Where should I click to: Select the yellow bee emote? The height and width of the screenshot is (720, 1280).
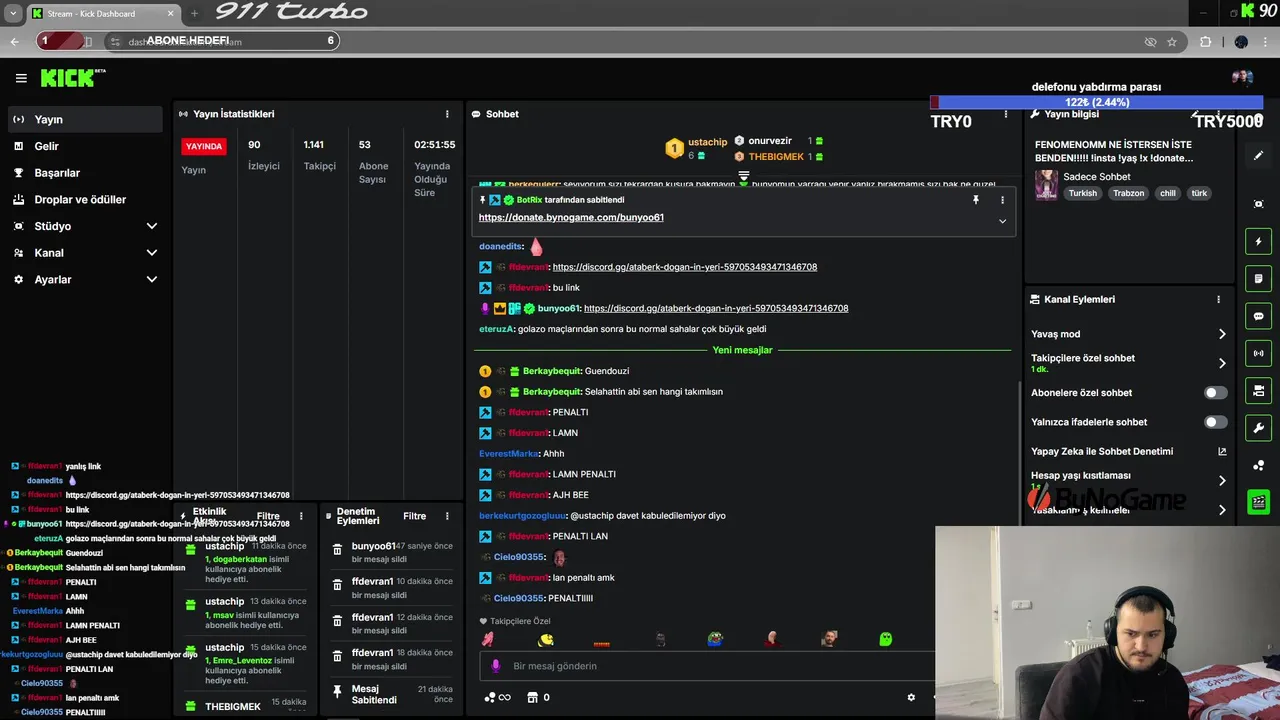(x=546, y=639)
